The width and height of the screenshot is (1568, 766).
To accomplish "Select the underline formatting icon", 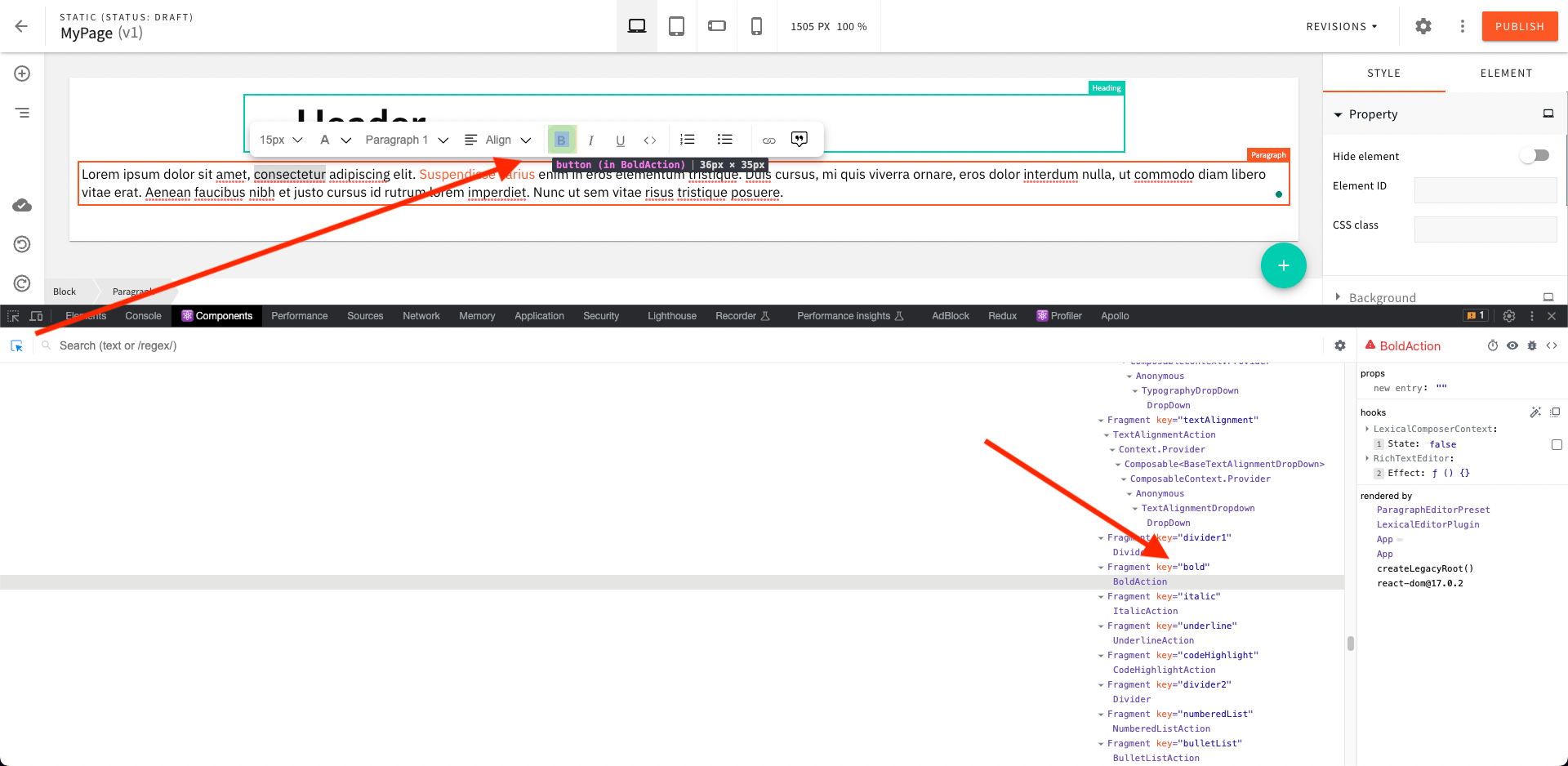I will [621, 139].
